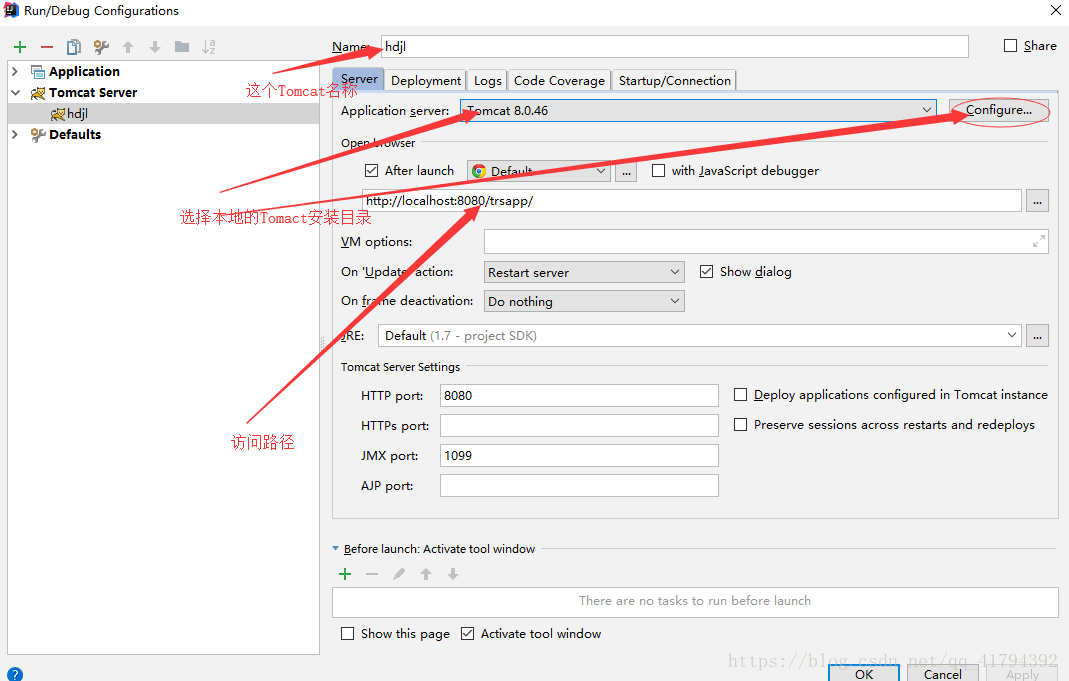Viewport: 1069px width, 681px height.
Task: Confirm with the OK button
Action: (864, 674)
